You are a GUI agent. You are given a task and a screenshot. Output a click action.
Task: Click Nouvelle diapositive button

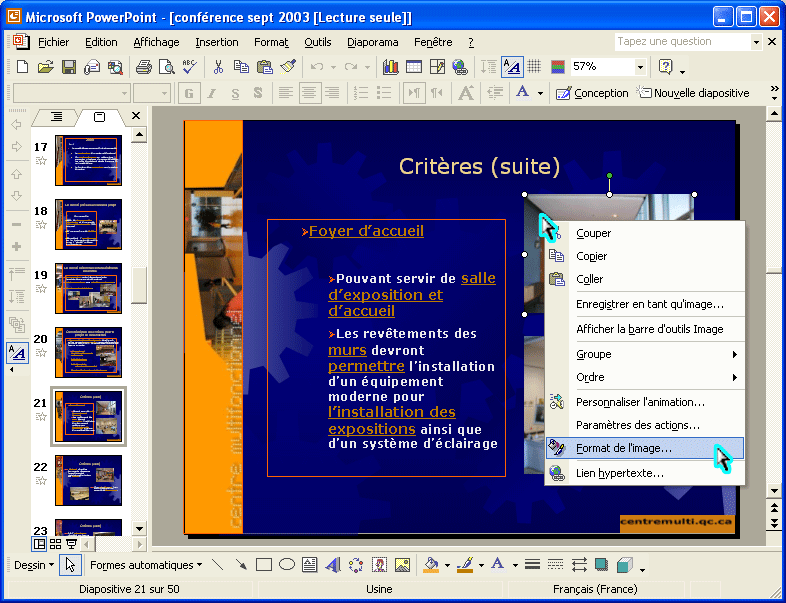(693, 93)
